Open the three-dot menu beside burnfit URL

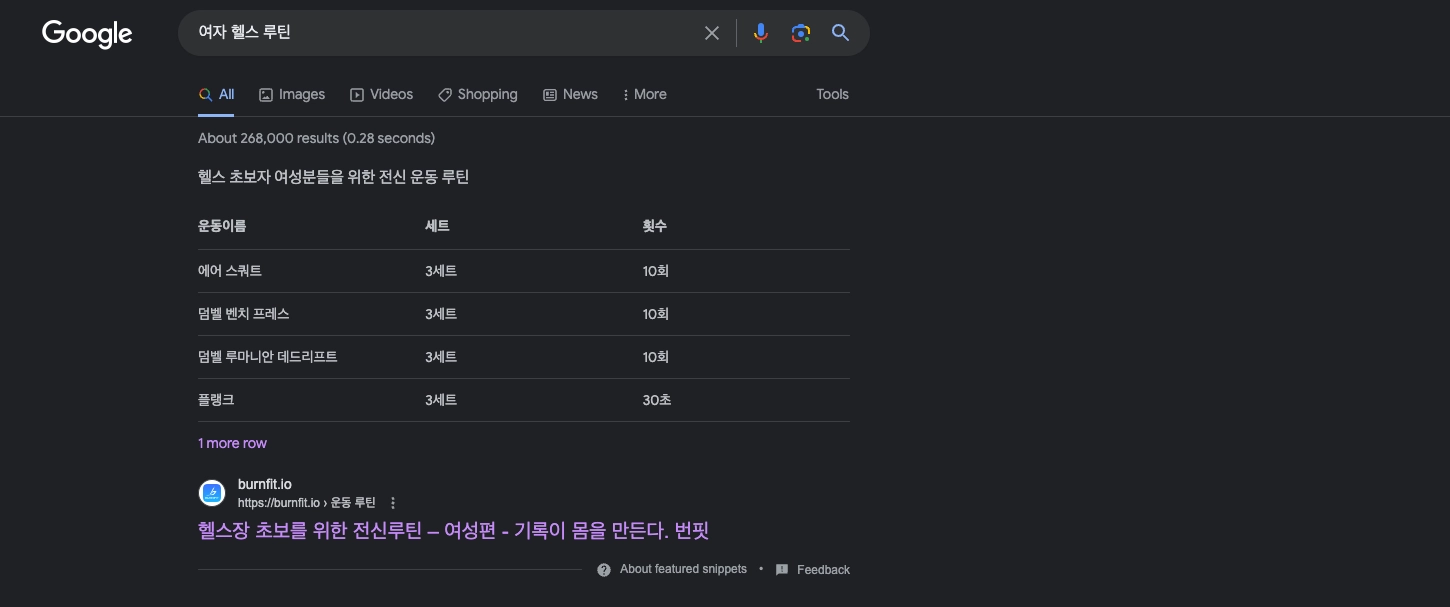[393, 503]
